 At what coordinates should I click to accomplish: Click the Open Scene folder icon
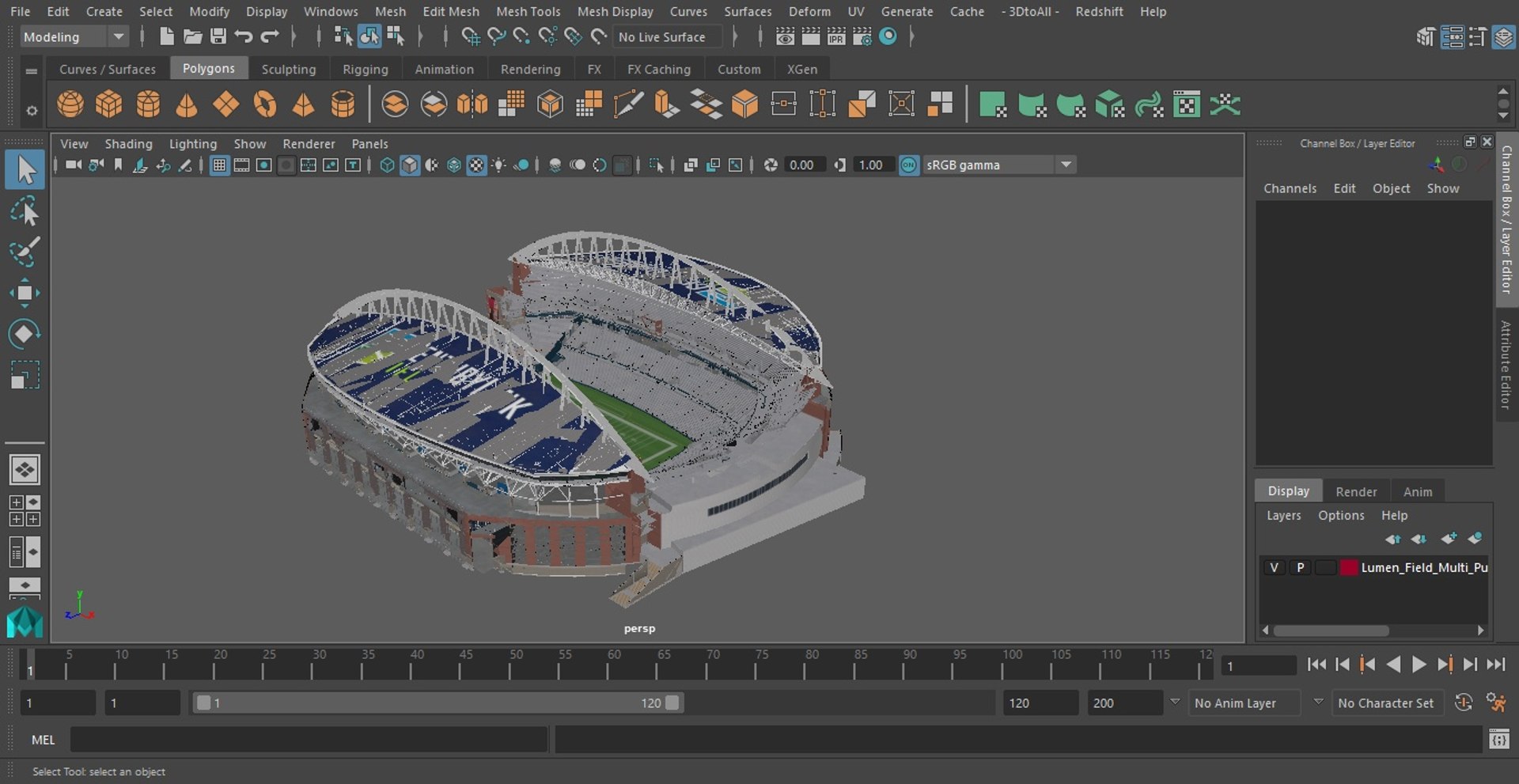(192, 36)
